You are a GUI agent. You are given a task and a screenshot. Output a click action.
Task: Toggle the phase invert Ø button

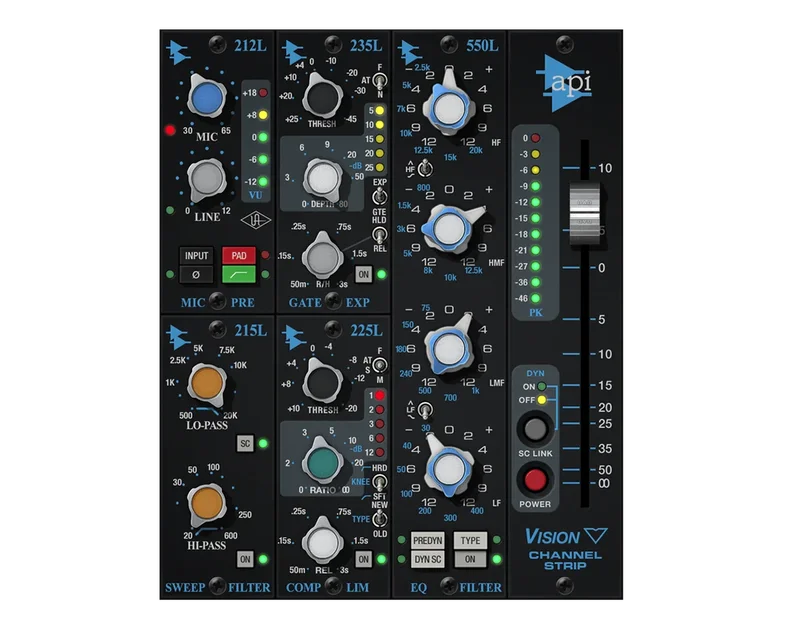[196, 274]
